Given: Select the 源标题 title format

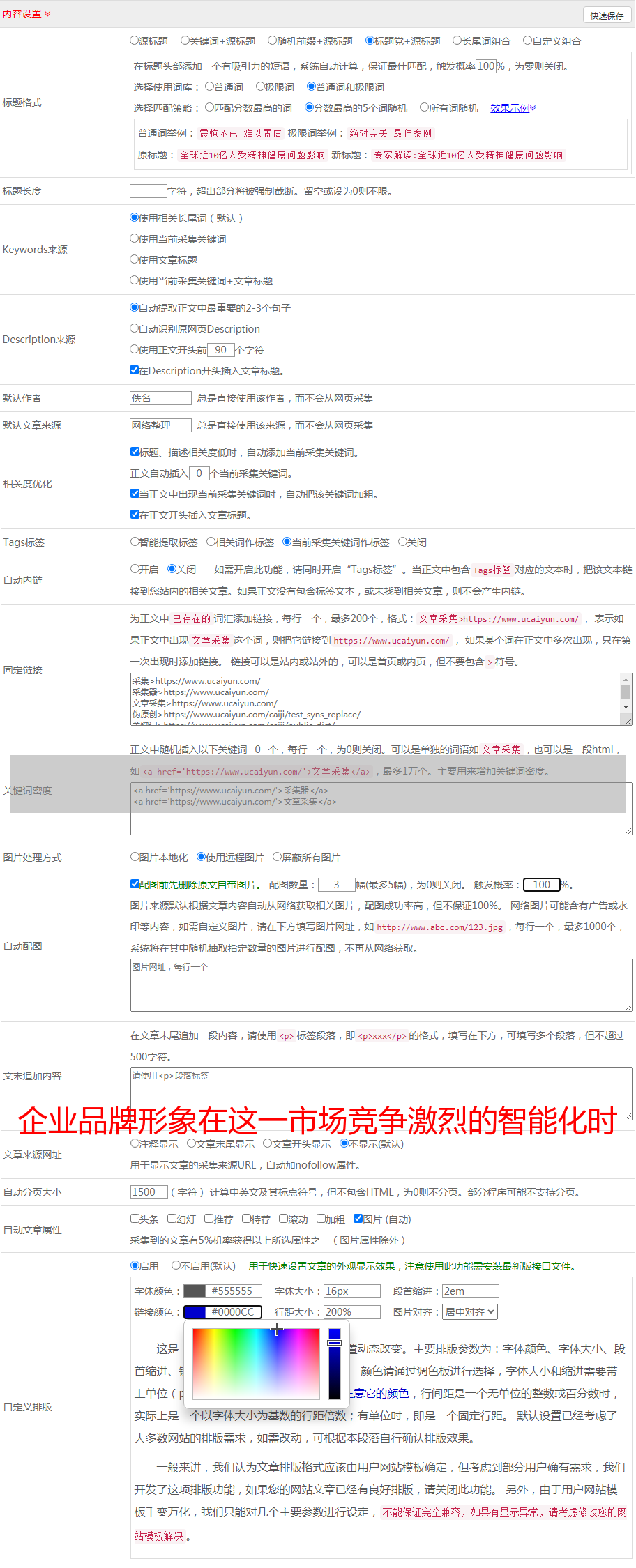Looking at the screenshot, I should (x=134, y=40).
